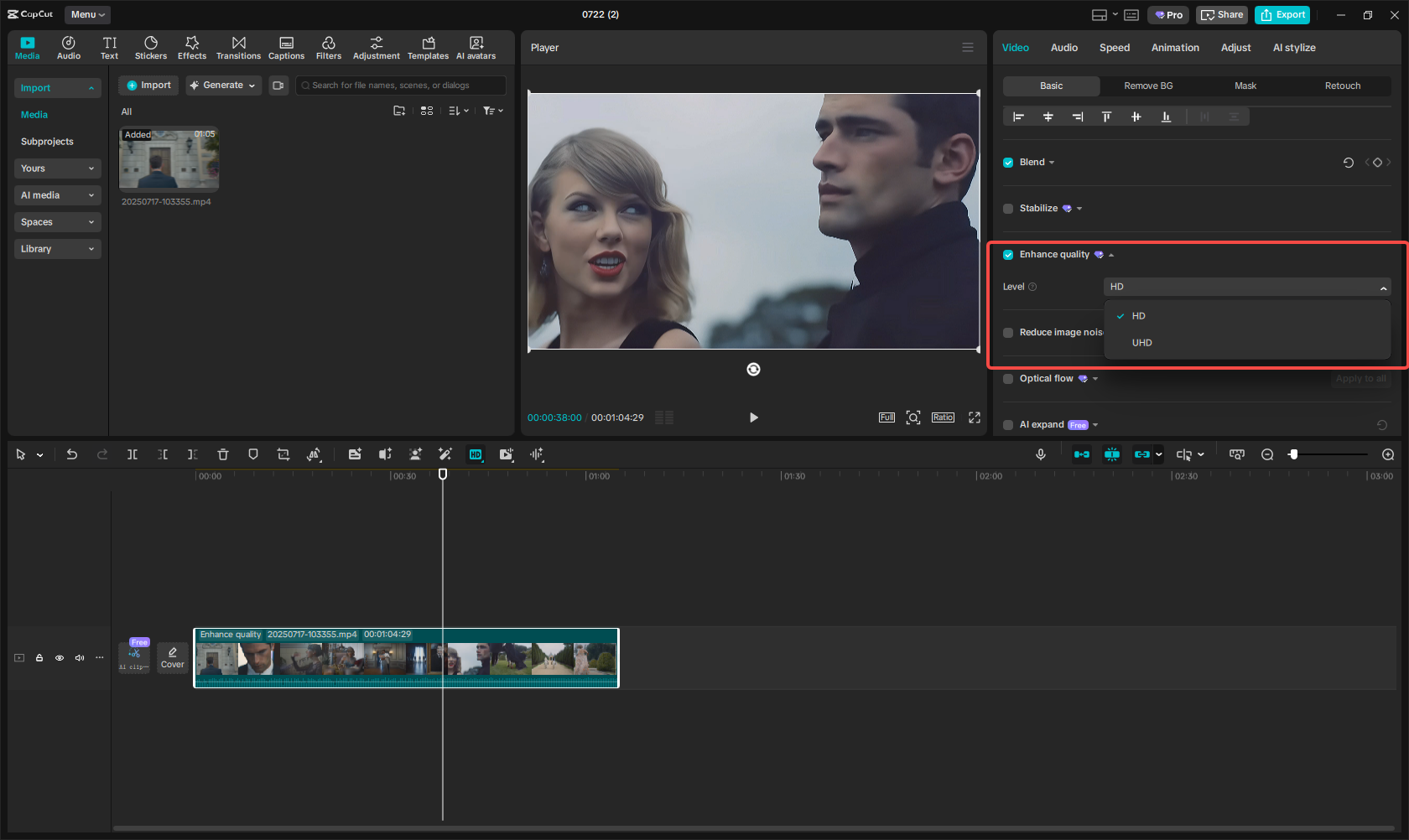Click the record voiceover microphone icon
The height and width of the screenshot is (840, 1409).
point(1040,454)
